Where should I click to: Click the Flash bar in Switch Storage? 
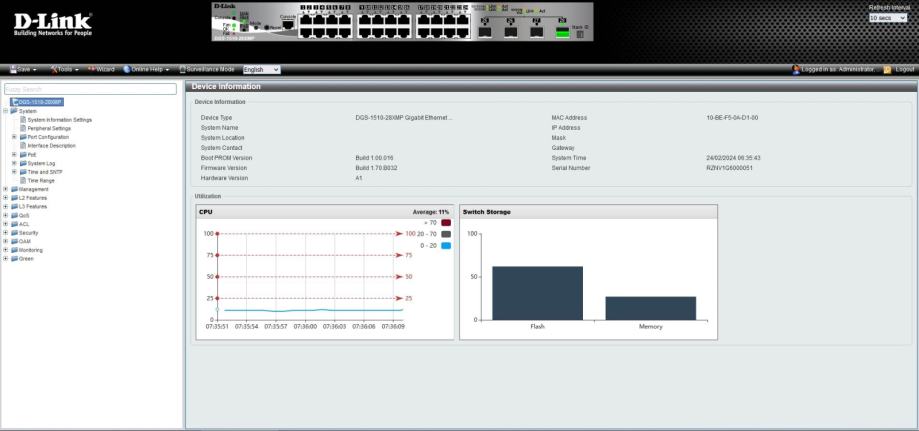coord(537,292)
